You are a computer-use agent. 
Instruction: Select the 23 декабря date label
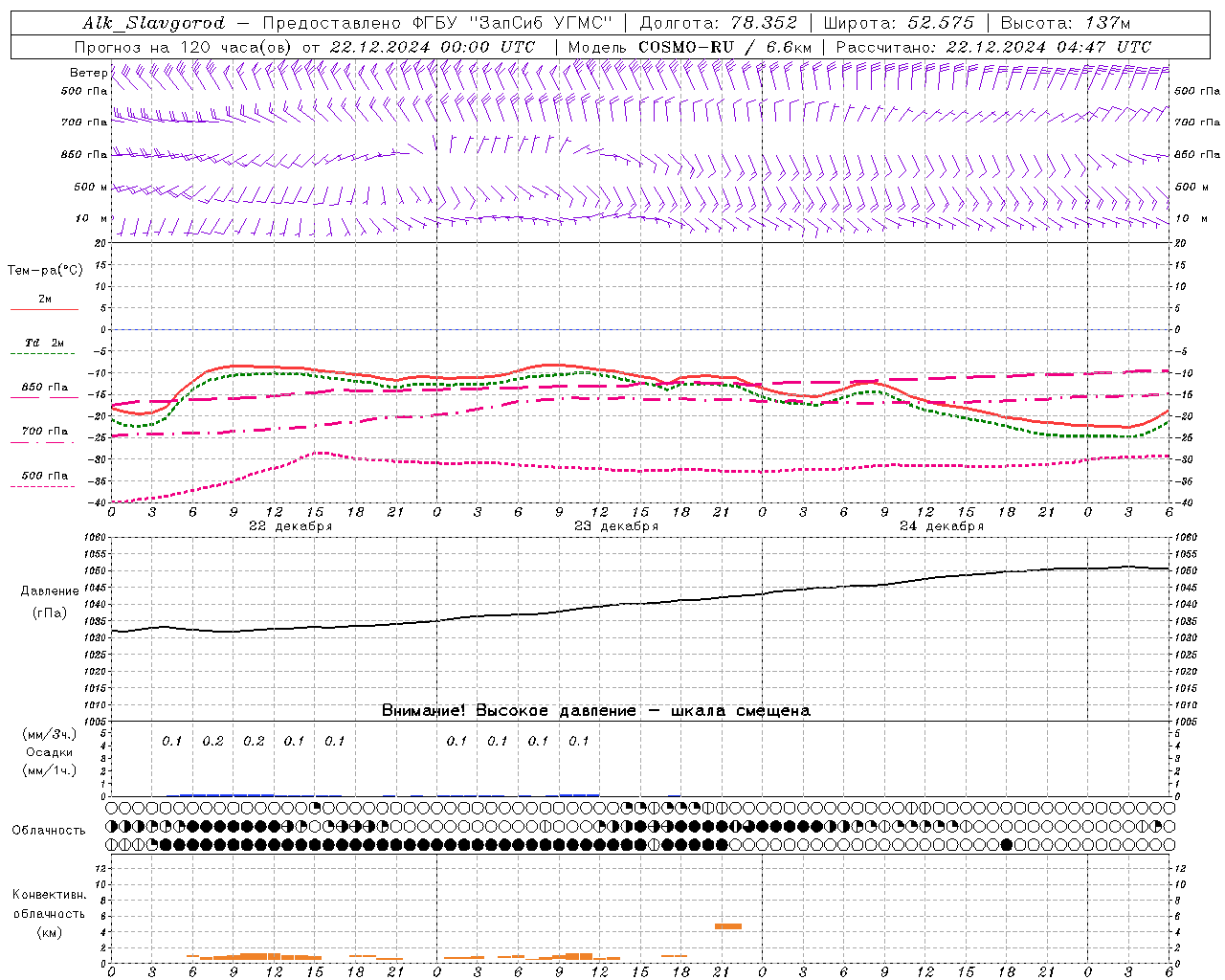616,526
